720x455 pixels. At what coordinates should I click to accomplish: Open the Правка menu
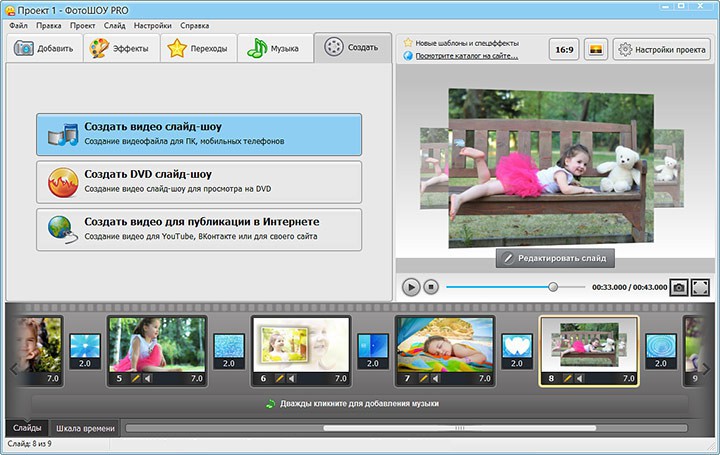click(x=49, y=26)
